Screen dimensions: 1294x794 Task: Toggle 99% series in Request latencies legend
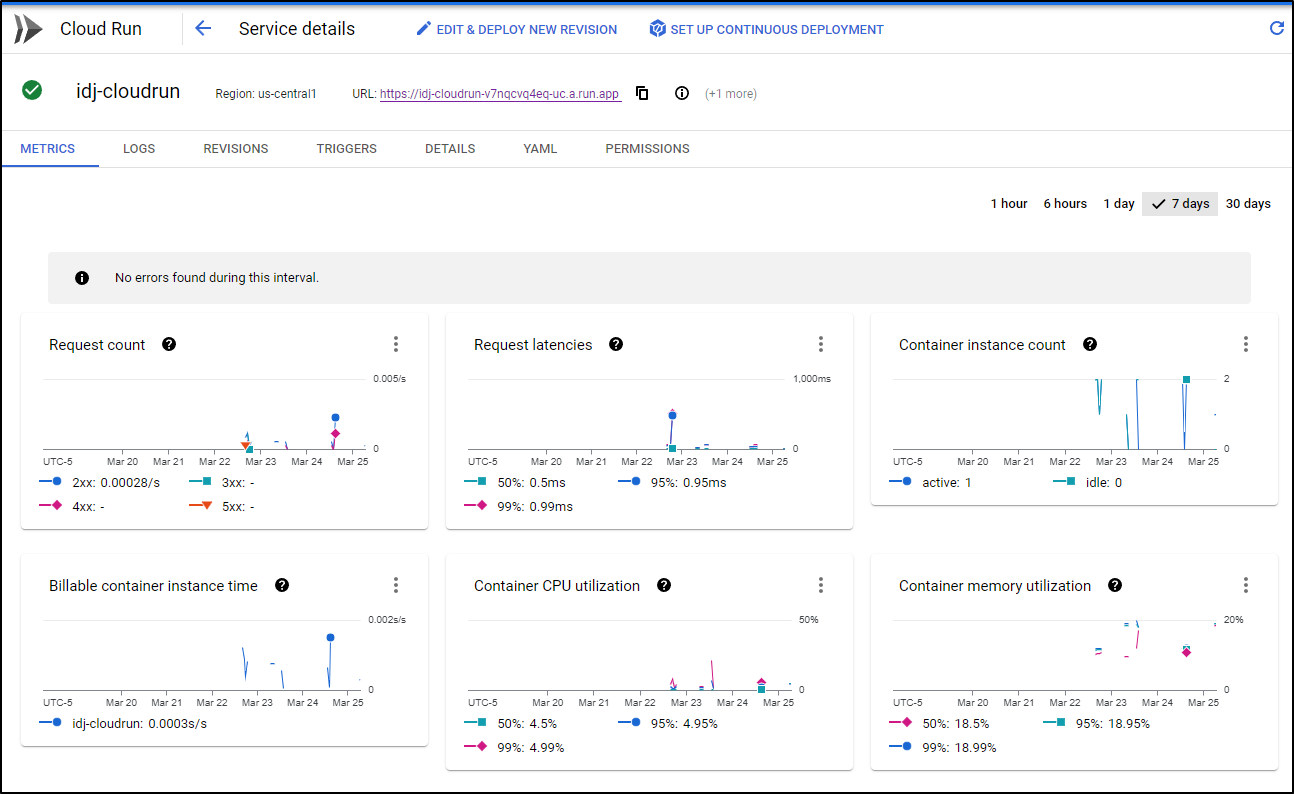coord(519,506)
